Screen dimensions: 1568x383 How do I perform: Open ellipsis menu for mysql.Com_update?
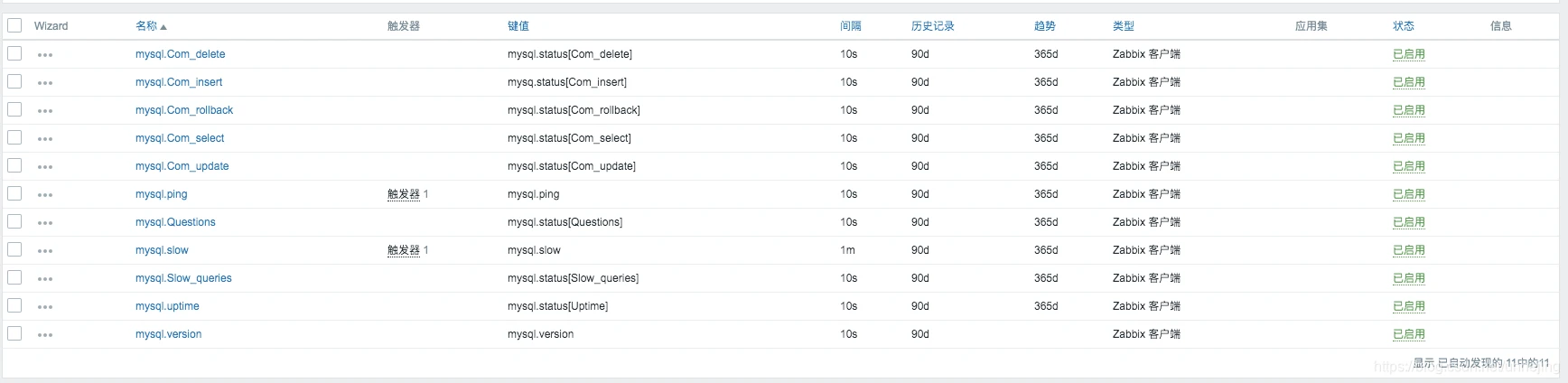click(45, 167)
